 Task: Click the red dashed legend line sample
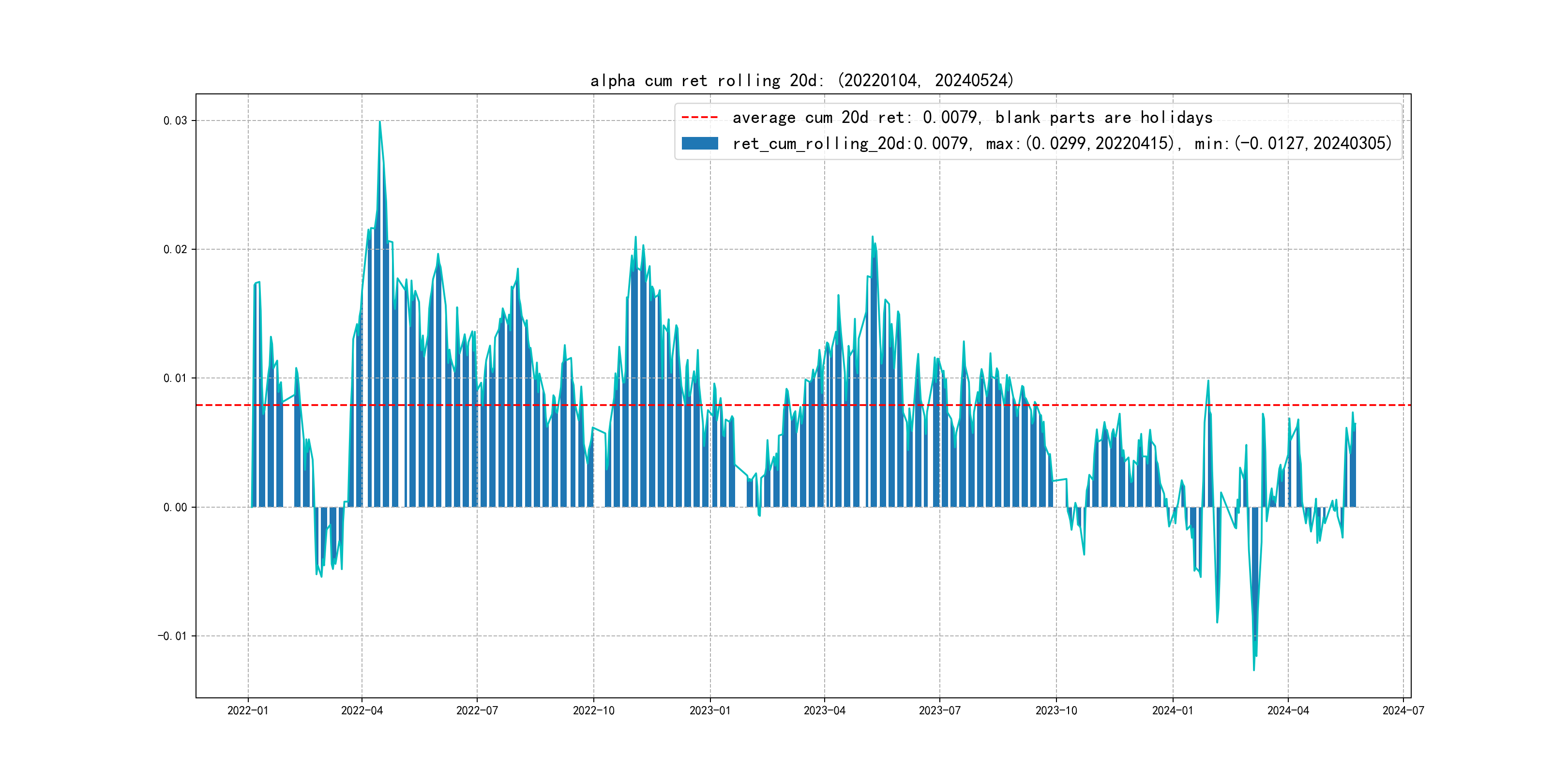coord(699,118)
